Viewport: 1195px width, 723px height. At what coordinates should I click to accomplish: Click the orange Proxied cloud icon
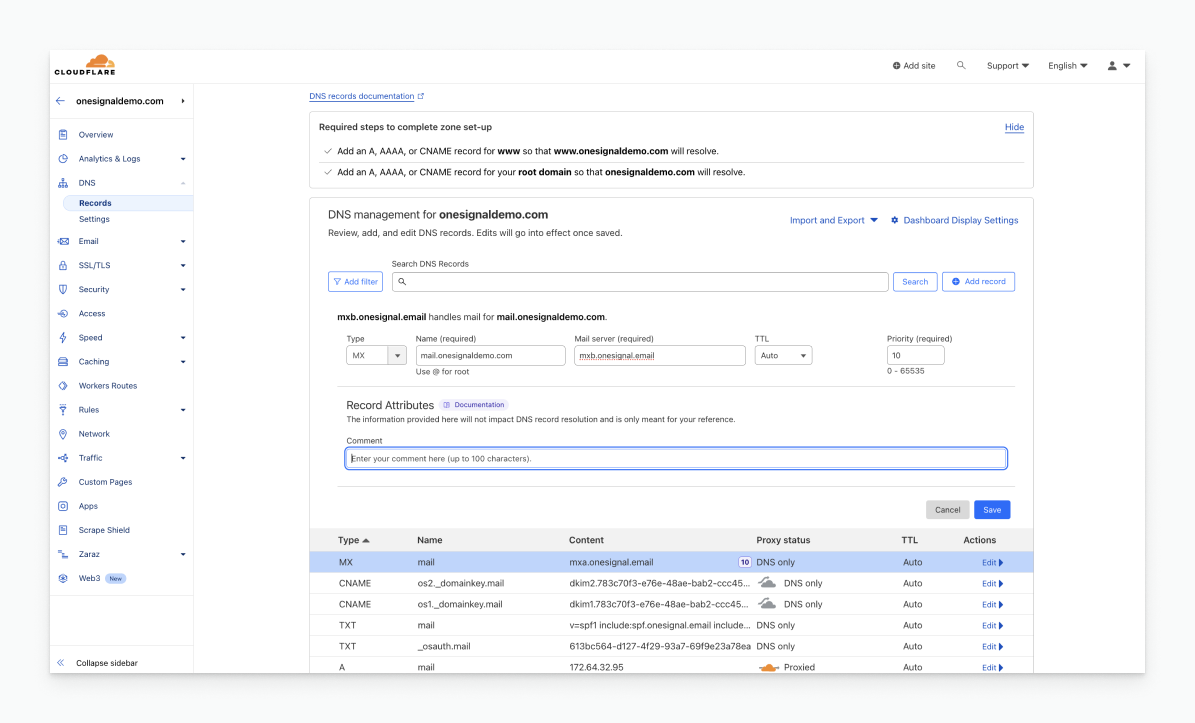[768, 667]
